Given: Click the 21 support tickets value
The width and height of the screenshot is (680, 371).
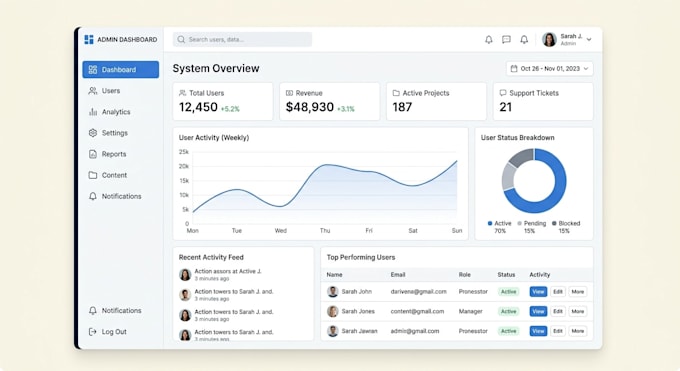Looking at the screenshot, I should tap(506, 107).
